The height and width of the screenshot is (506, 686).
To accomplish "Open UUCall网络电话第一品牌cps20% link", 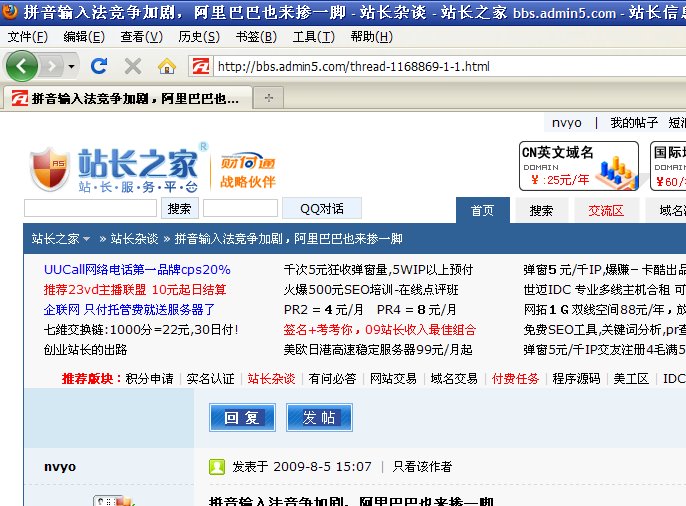I will [137, 269].
